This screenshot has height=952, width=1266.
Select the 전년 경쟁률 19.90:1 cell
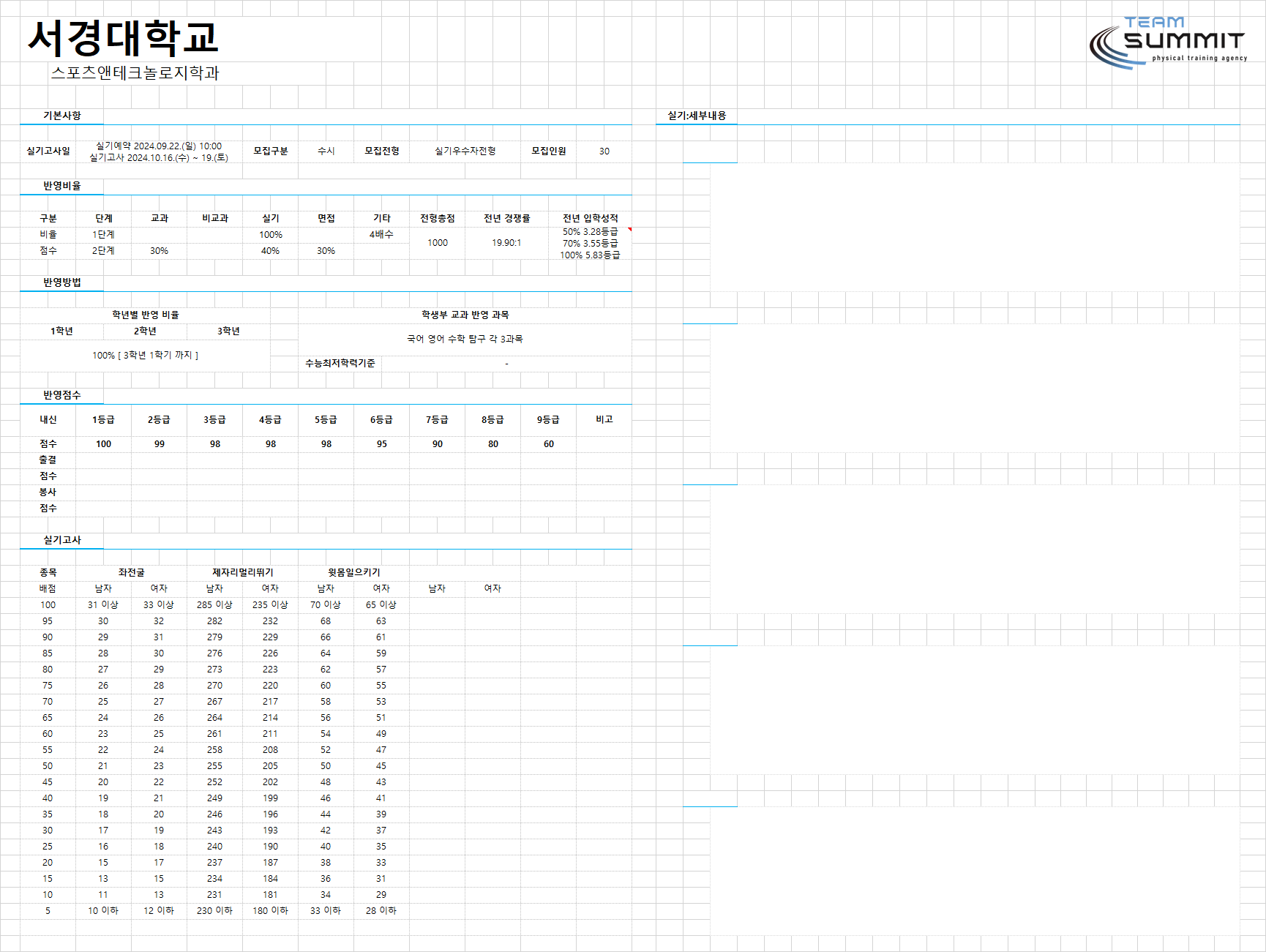pos(506,242)
